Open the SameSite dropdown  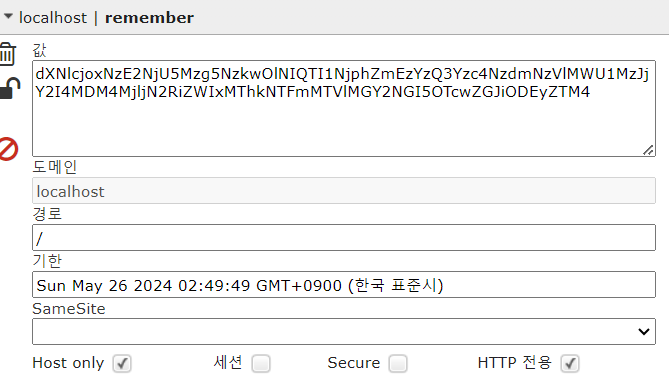tap(344, 331)
